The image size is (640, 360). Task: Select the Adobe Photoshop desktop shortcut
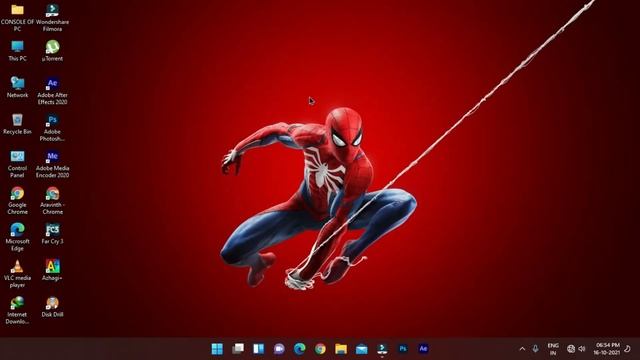pyautogui.click(x=52, y=127)
